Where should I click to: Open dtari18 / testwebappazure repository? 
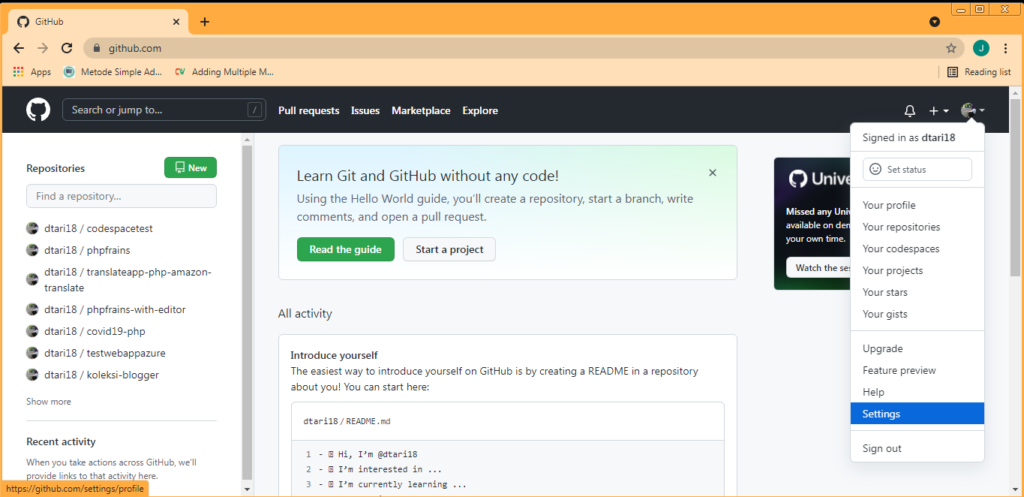pyautogui.click(x=104, y=353)
